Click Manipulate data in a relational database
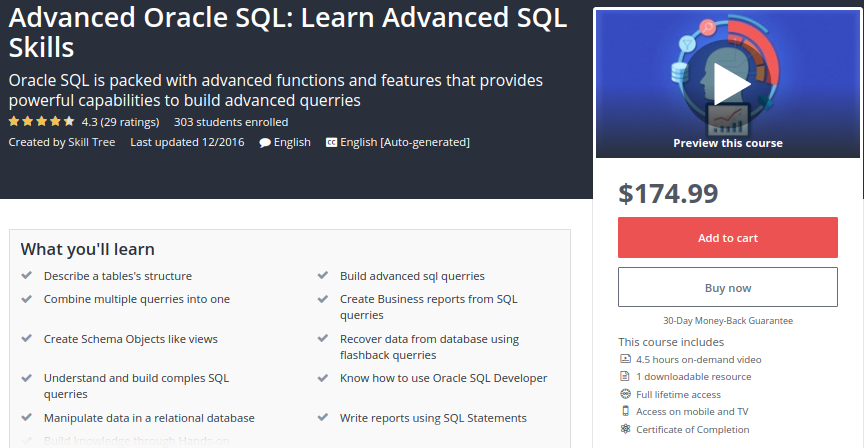The image size is (864, 448). (x=149, y=418)
